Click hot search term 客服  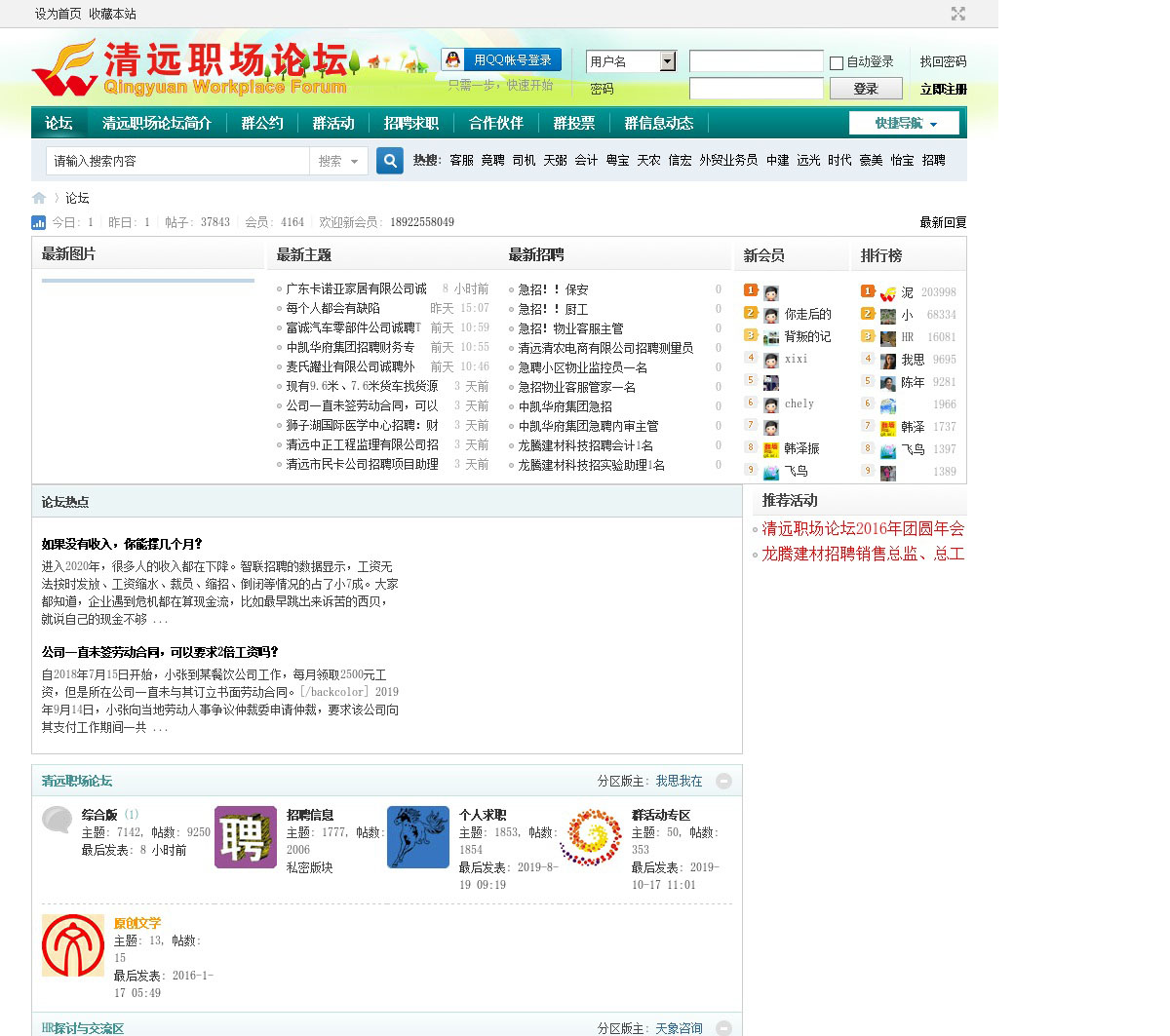click(461, 160)
